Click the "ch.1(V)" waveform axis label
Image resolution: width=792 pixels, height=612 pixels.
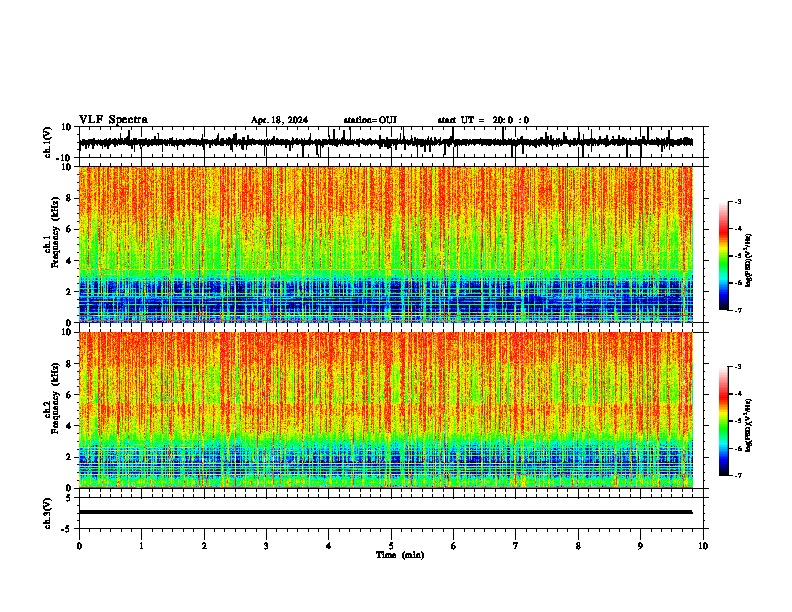pos(47,142)
